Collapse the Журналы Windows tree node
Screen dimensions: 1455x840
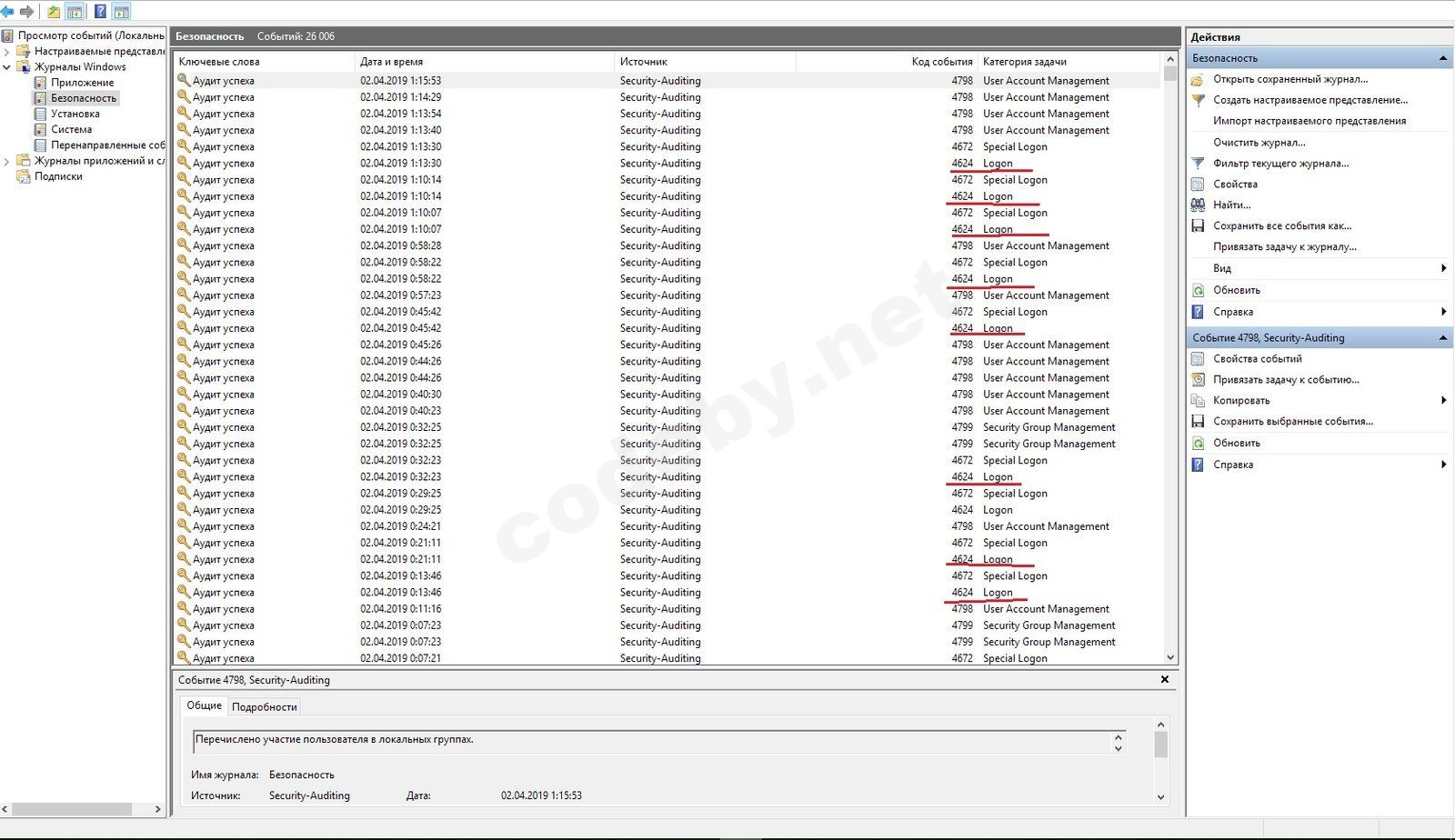point(7,67)
